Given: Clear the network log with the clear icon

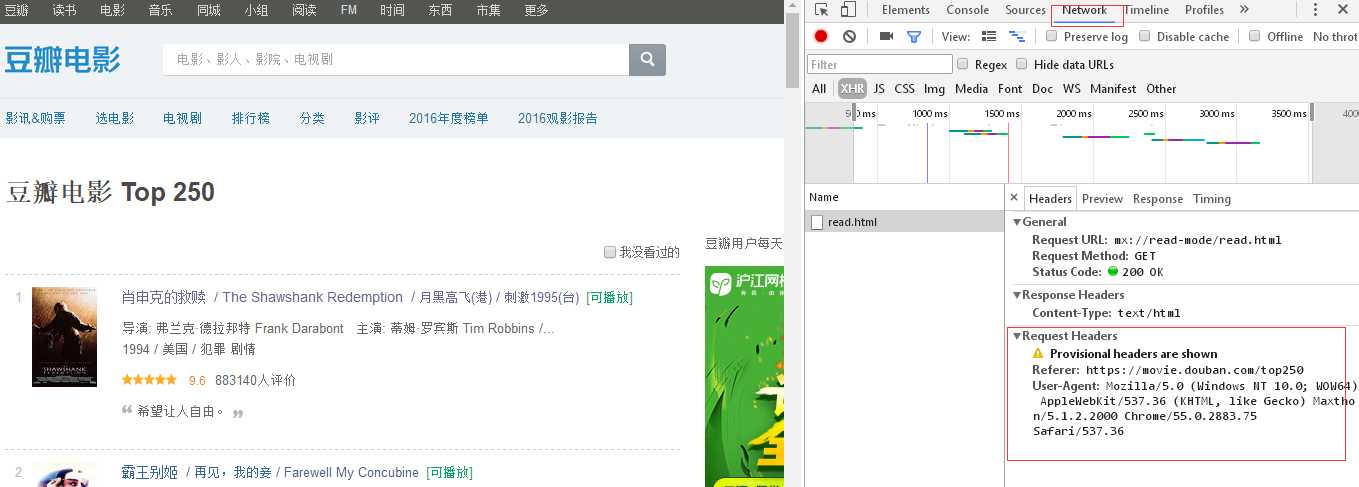Looking at the screenshot, I should coord(849,36).
